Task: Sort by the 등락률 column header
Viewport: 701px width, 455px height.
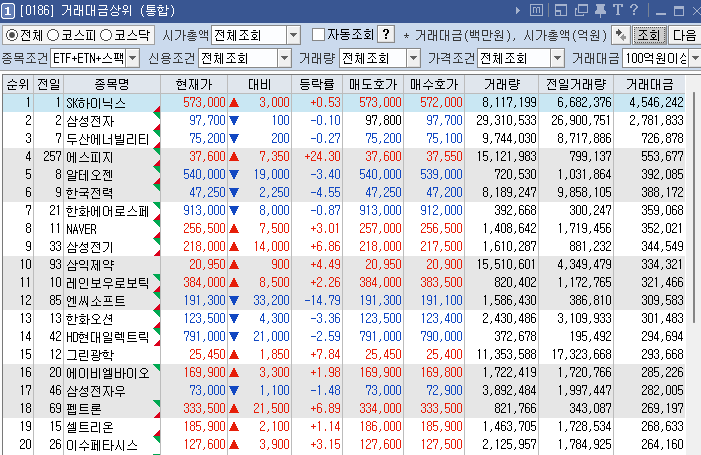Action: point(317,84)
